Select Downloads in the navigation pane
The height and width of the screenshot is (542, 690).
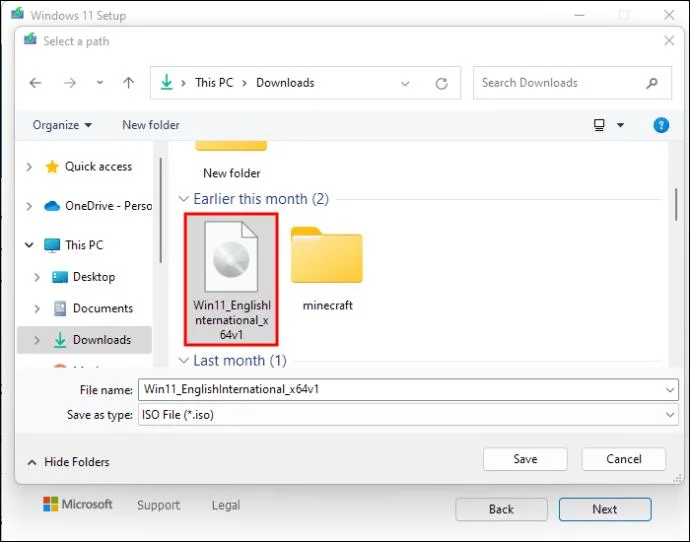point(102,340)
